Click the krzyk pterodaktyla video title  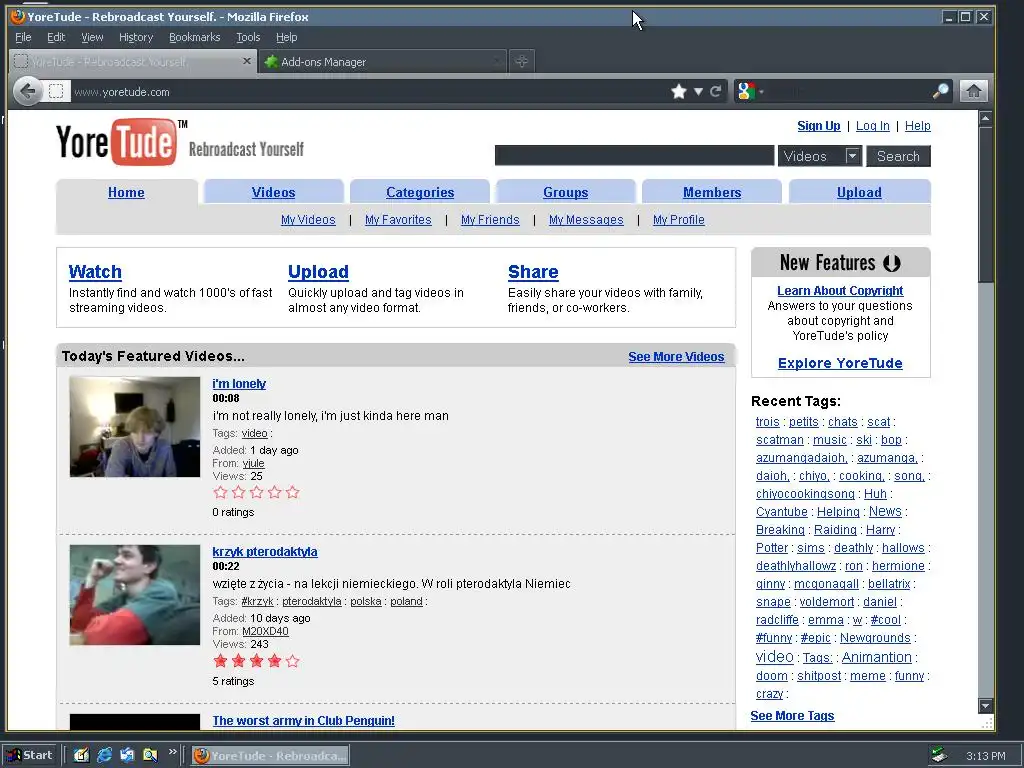265,551
